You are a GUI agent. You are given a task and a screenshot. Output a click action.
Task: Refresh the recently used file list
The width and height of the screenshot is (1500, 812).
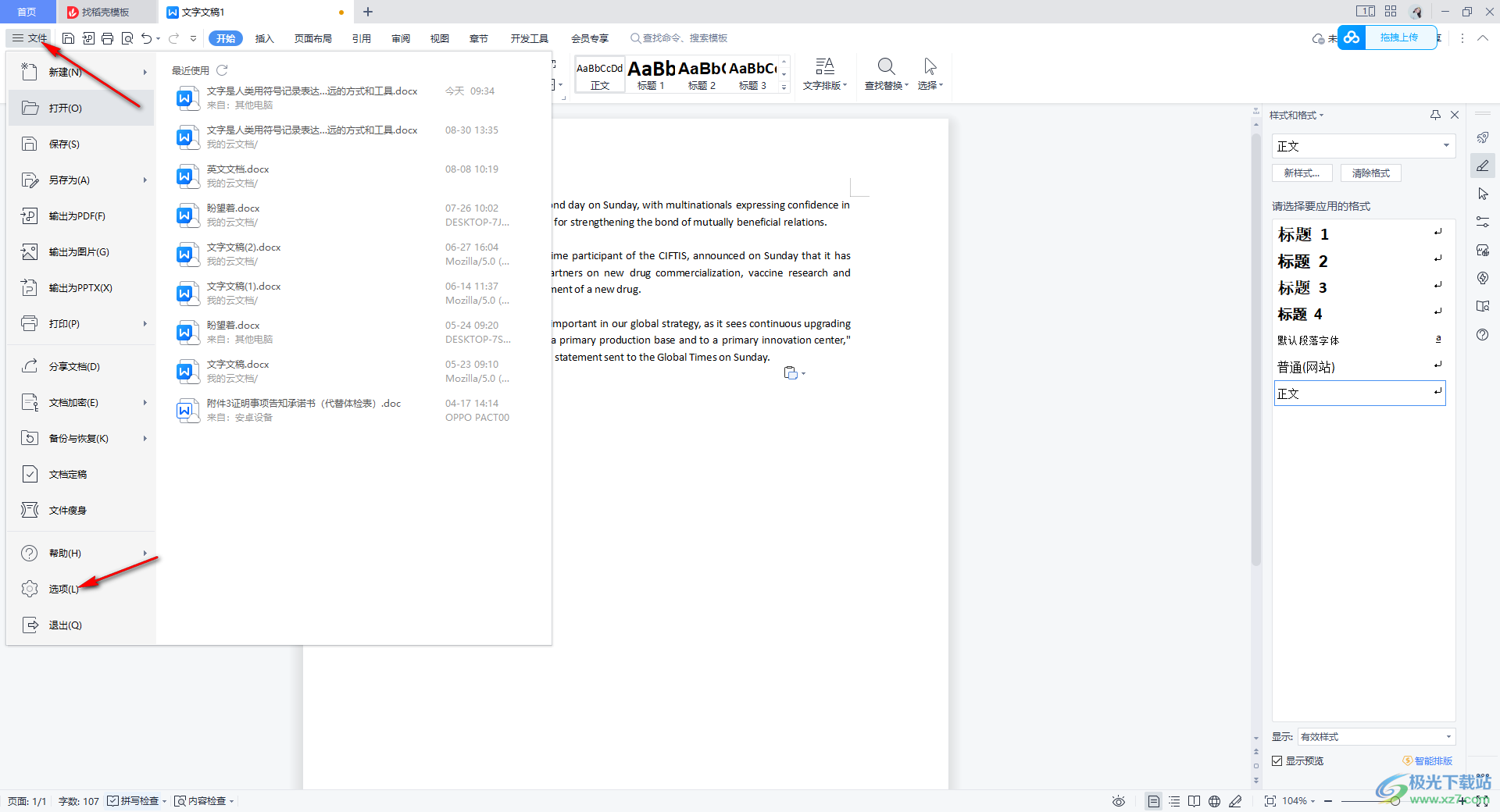coord(223,70)
